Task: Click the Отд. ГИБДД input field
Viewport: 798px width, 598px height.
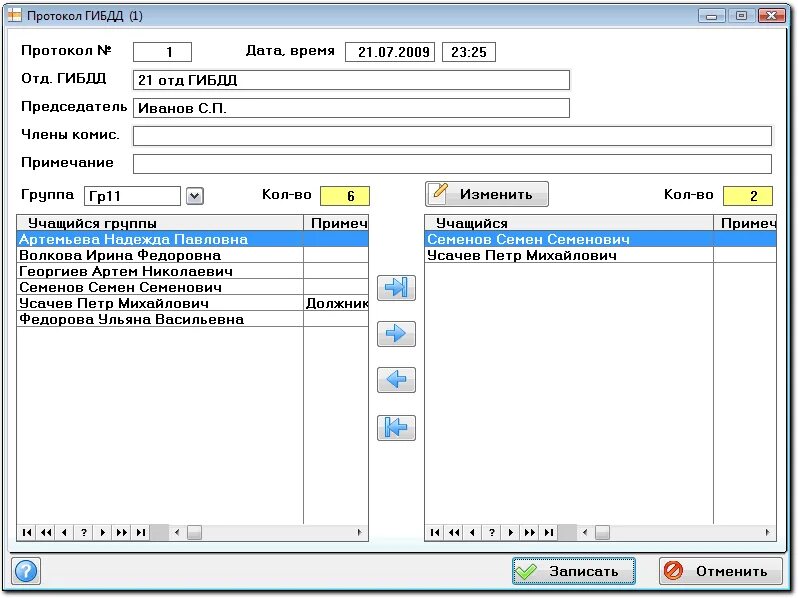Action: pos(351,80)
